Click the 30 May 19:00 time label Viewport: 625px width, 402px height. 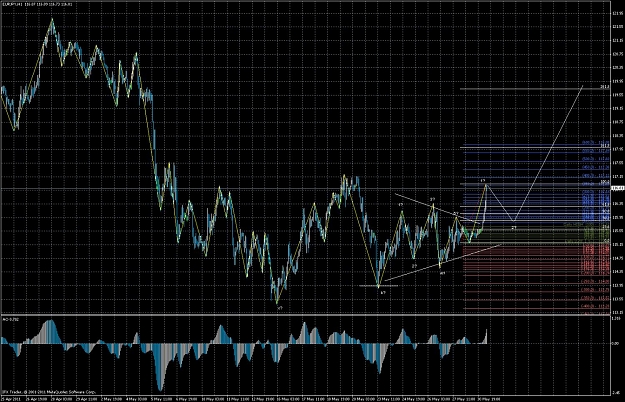pyautogui.click(x=491, y=398)
